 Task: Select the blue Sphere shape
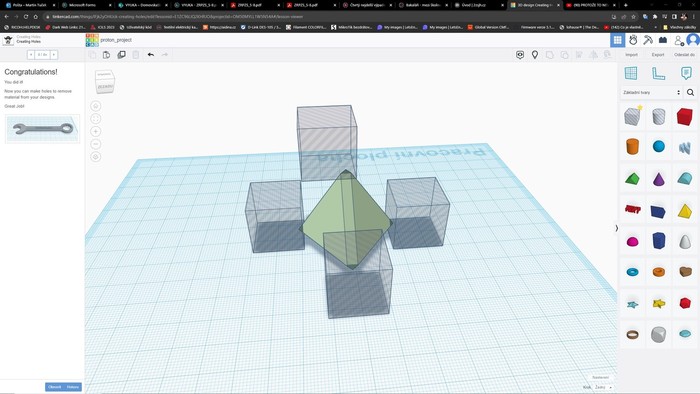pos(658,146)
